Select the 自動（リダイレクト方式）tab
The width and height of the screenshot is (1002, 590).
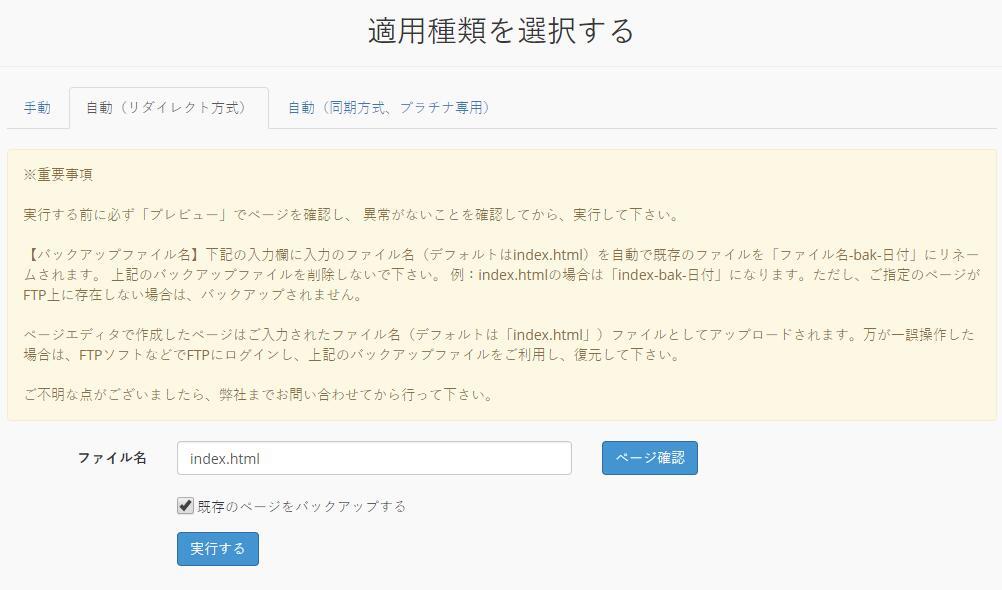pyautogui.click(x=169, y=107)
